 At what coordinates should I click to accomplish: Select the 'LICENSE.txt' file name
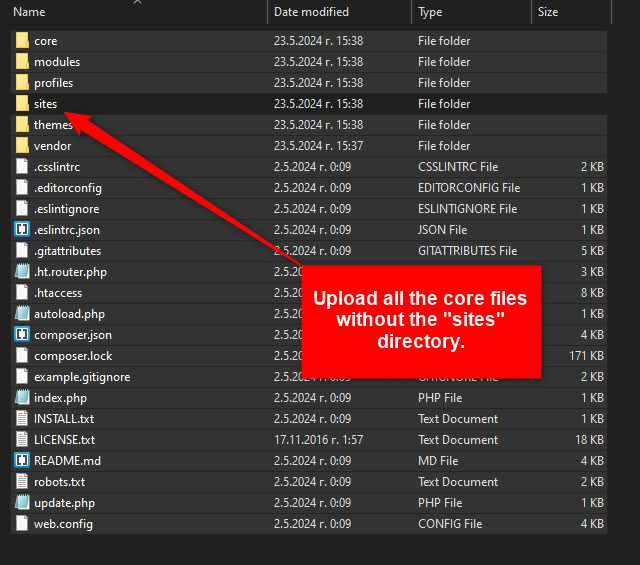pos(64,440)
